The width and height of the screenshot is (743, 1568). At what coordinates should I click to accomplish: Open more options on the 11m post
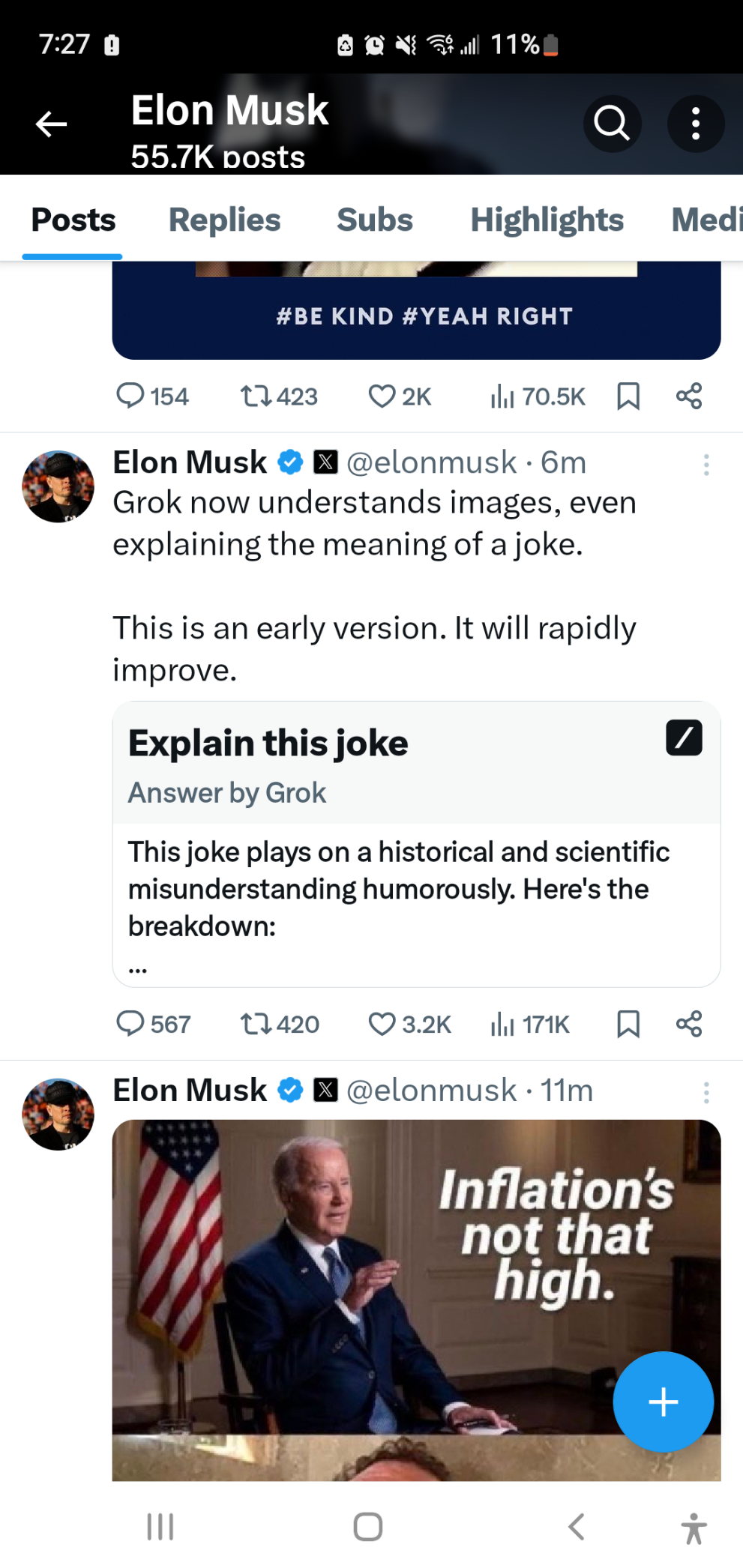coord(706,1093)
